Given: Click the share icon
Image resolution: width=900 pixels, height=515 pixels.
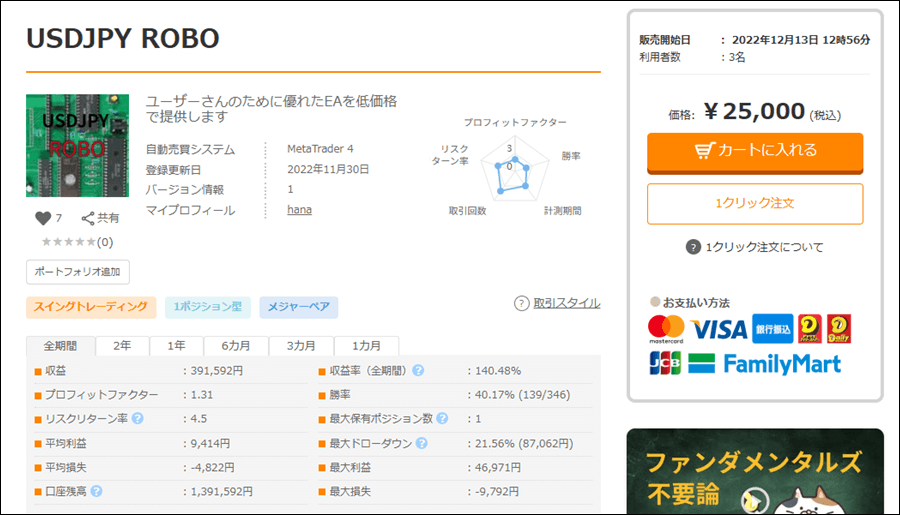Looking at the screenshot, I should 88,218.
